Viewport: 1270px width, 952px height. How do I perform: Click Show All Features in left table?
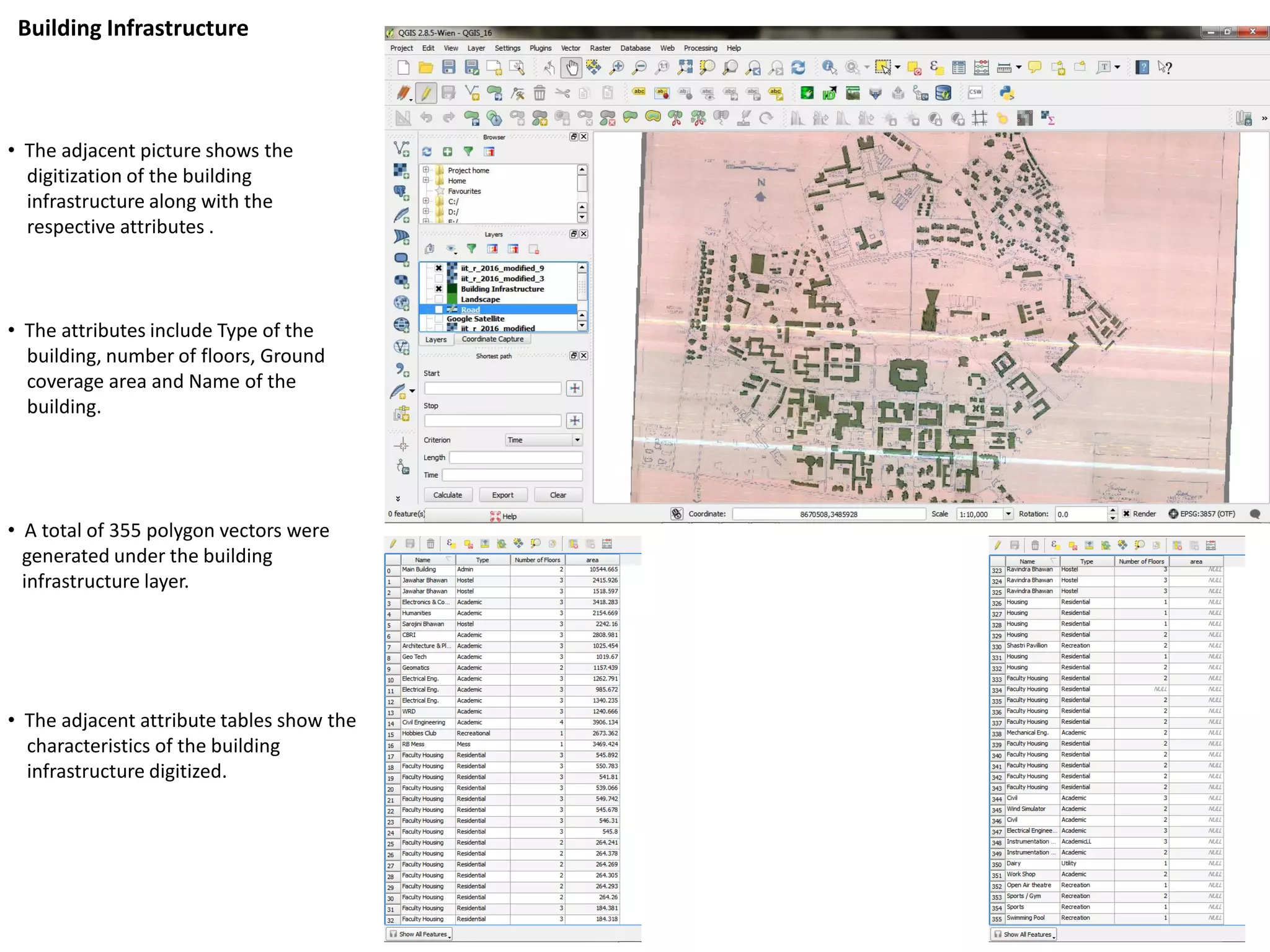click(x=420, y=934)
